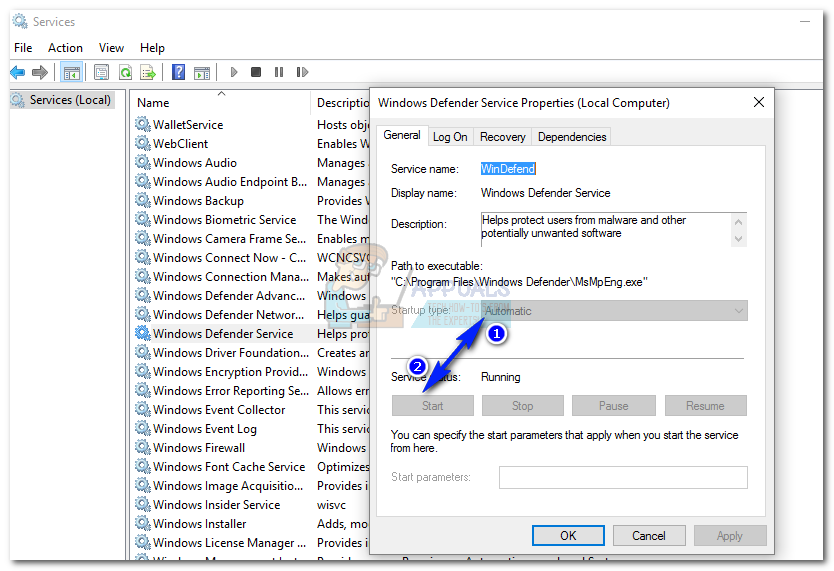Click the description box scroll down arrow
Screen dimensions: 834x571
738,239
